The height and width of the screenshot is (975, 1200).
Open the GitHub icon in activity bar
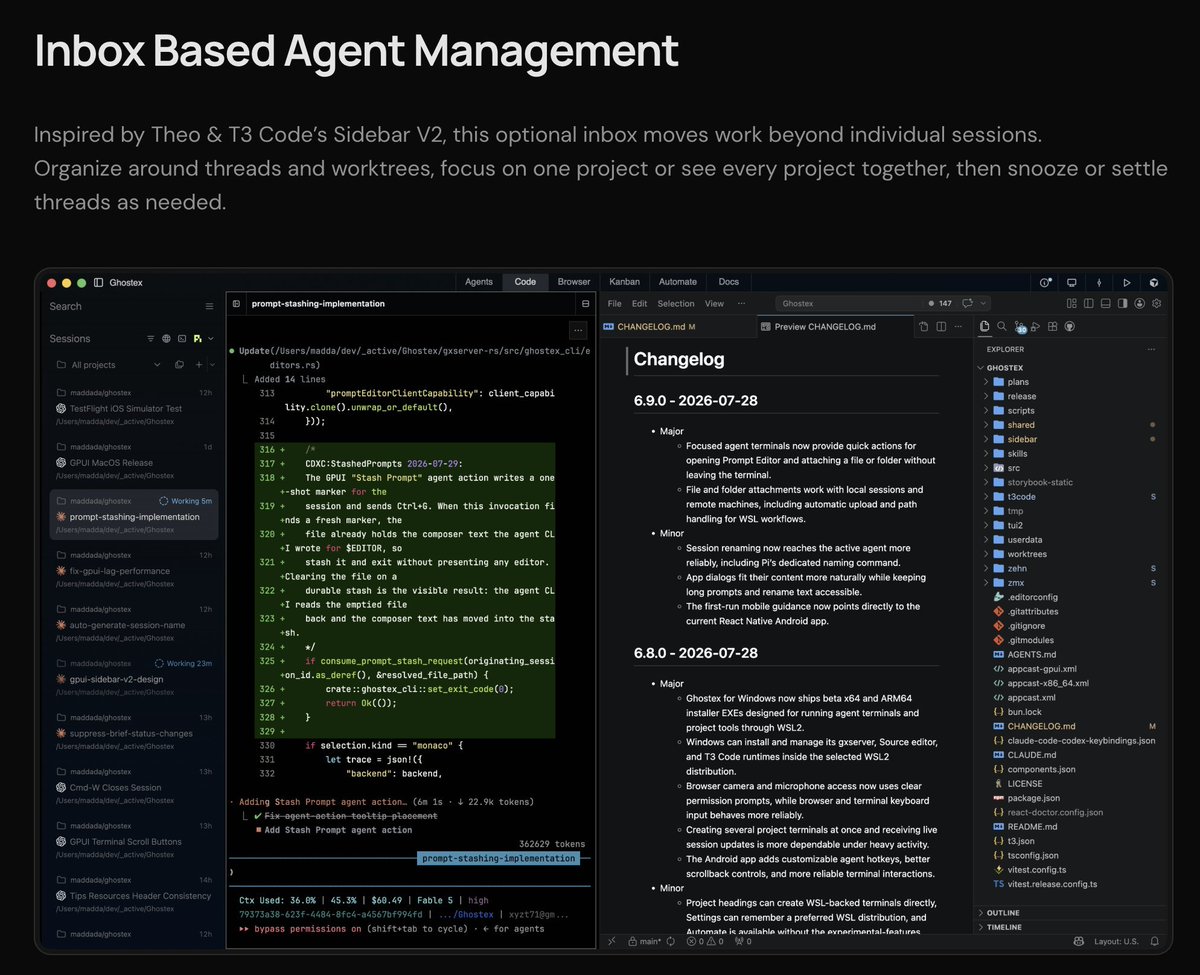pos(1070,326)
